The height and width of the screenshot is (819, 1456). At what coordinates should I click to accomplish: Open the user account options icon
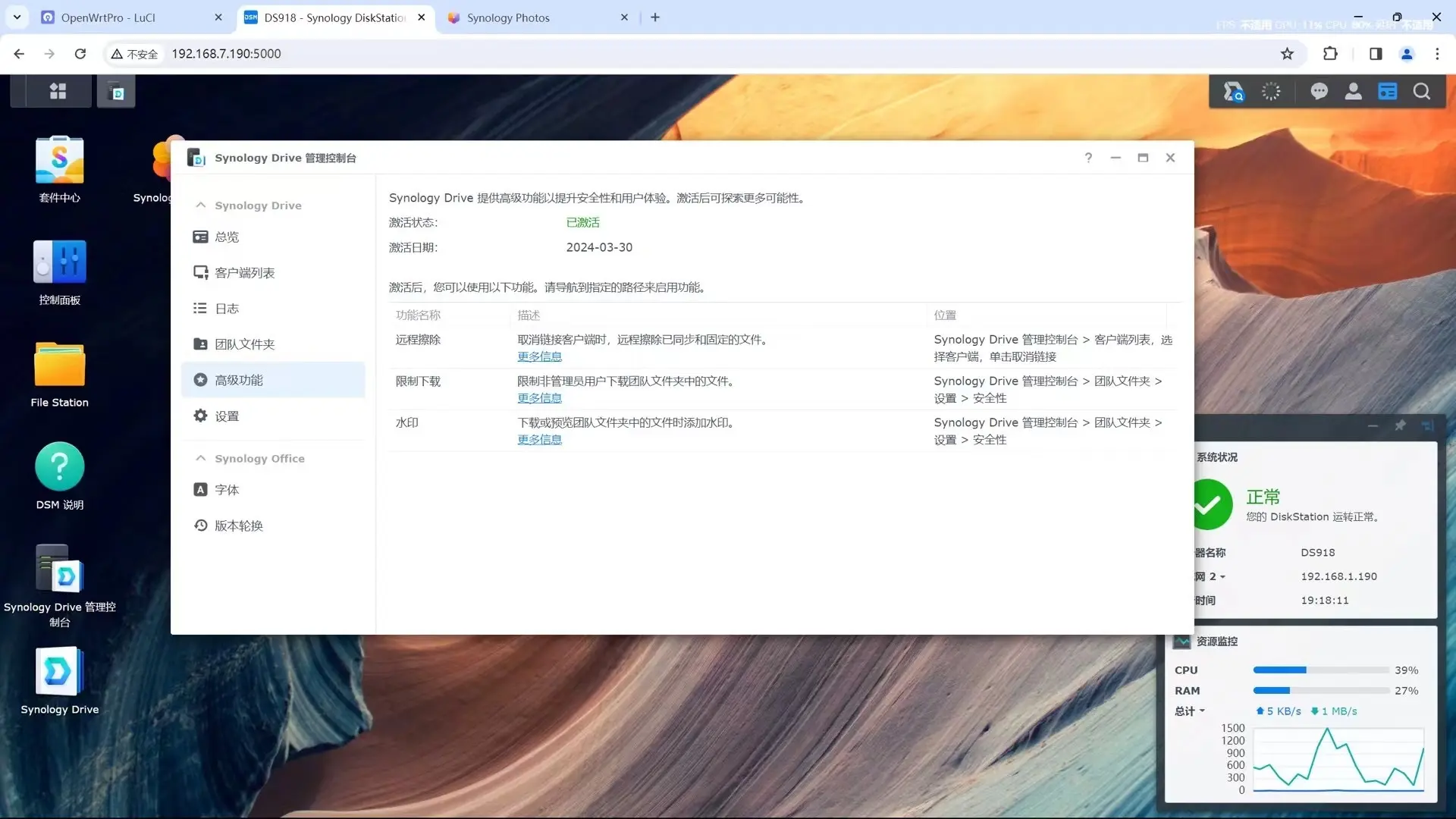[1354, 92]
